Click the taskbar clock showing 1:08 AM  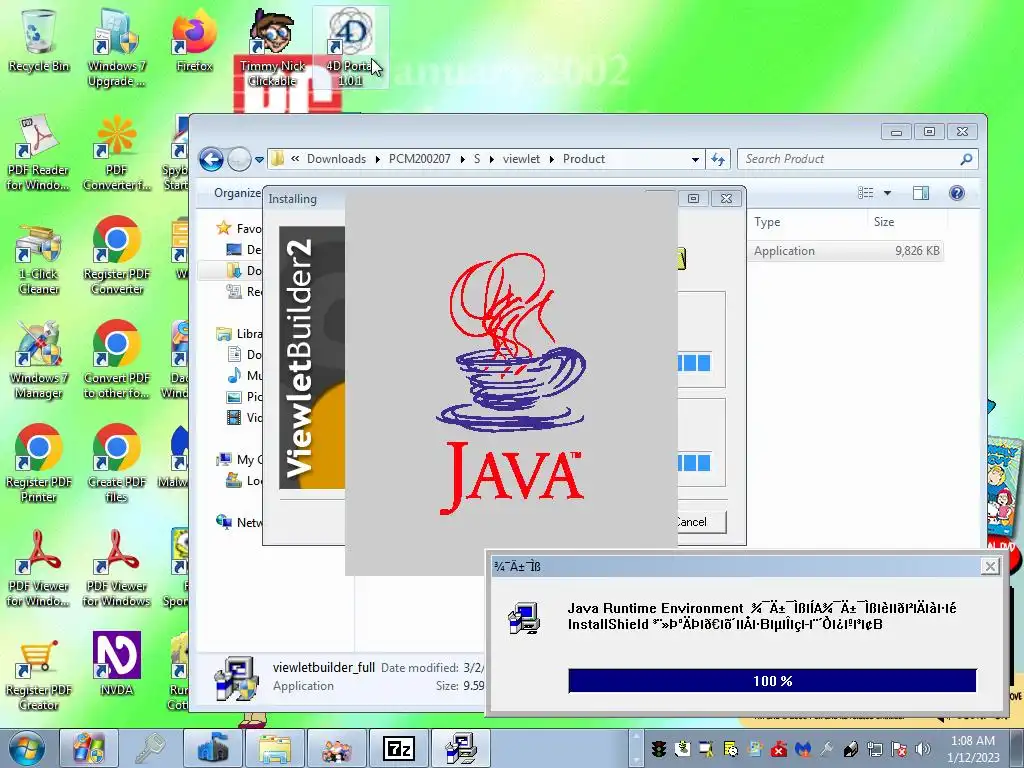(x=973, y=749)
